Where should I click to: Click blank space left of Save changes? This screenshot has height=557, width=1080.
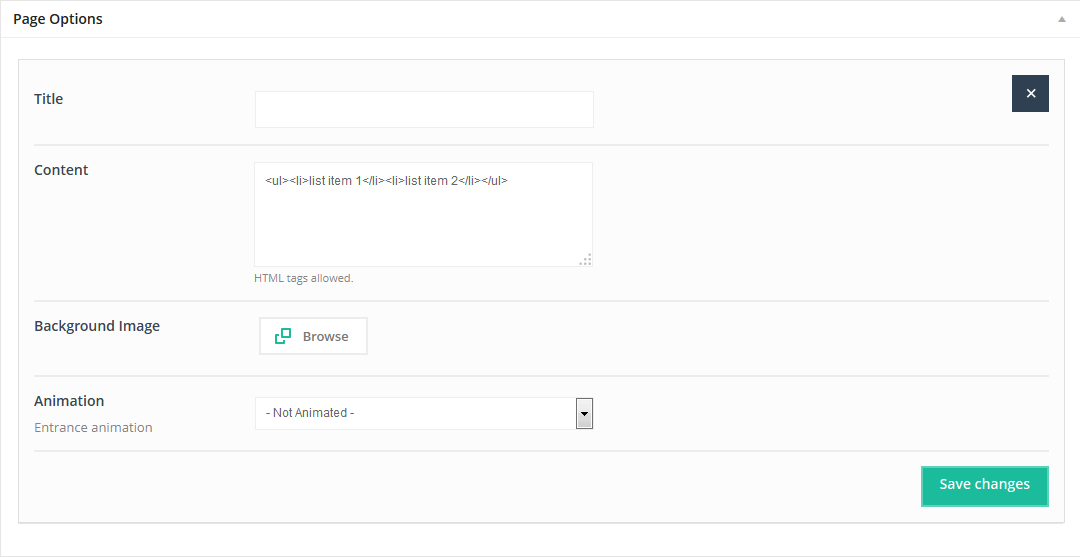coord(500,485)
